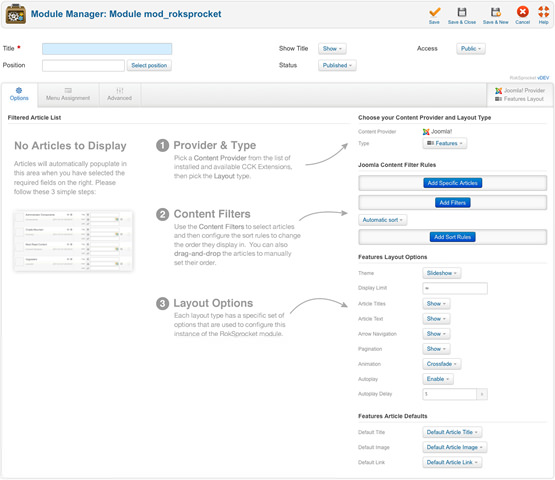The width and height of the screenshot is (555, 480).
Task: Open the Autoplay Enable dropdown
Action: (437, 379)
